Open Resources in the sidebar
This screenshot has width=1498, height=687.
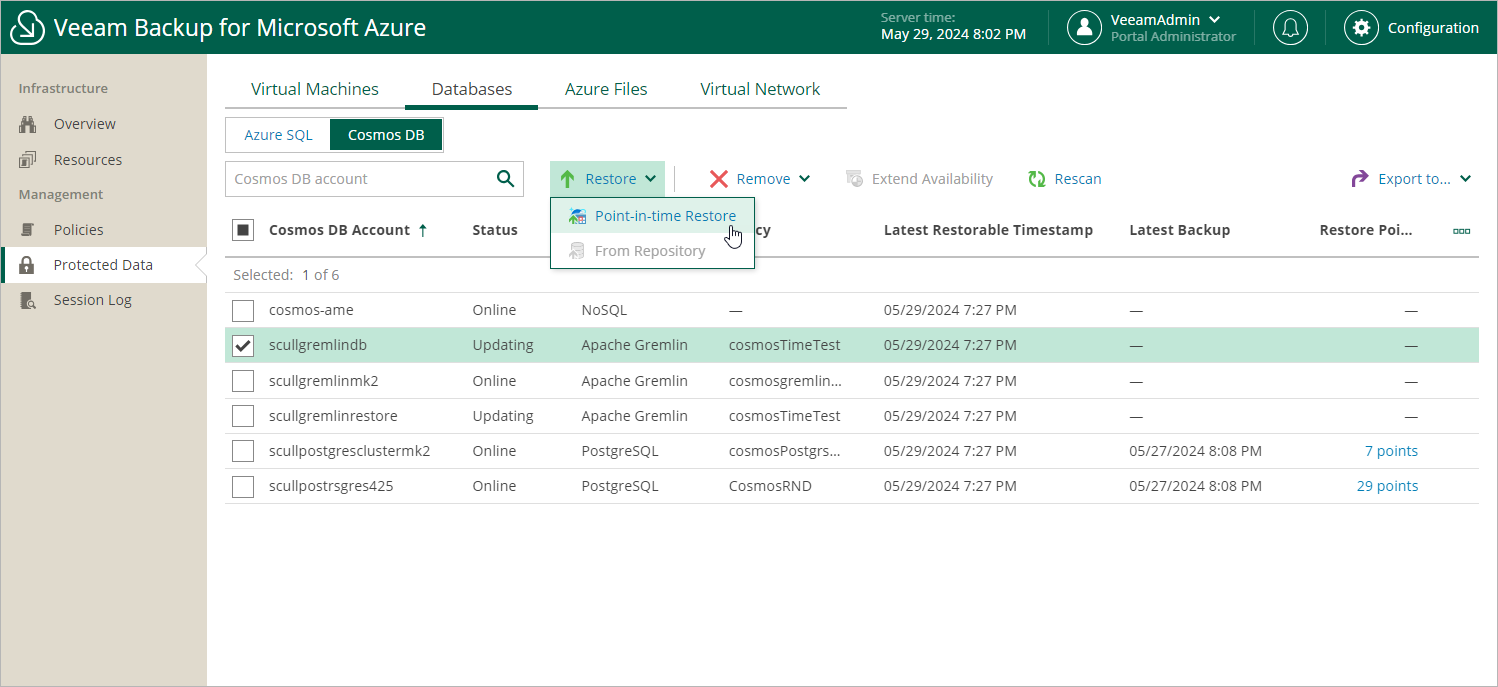[x=88, y=160]
